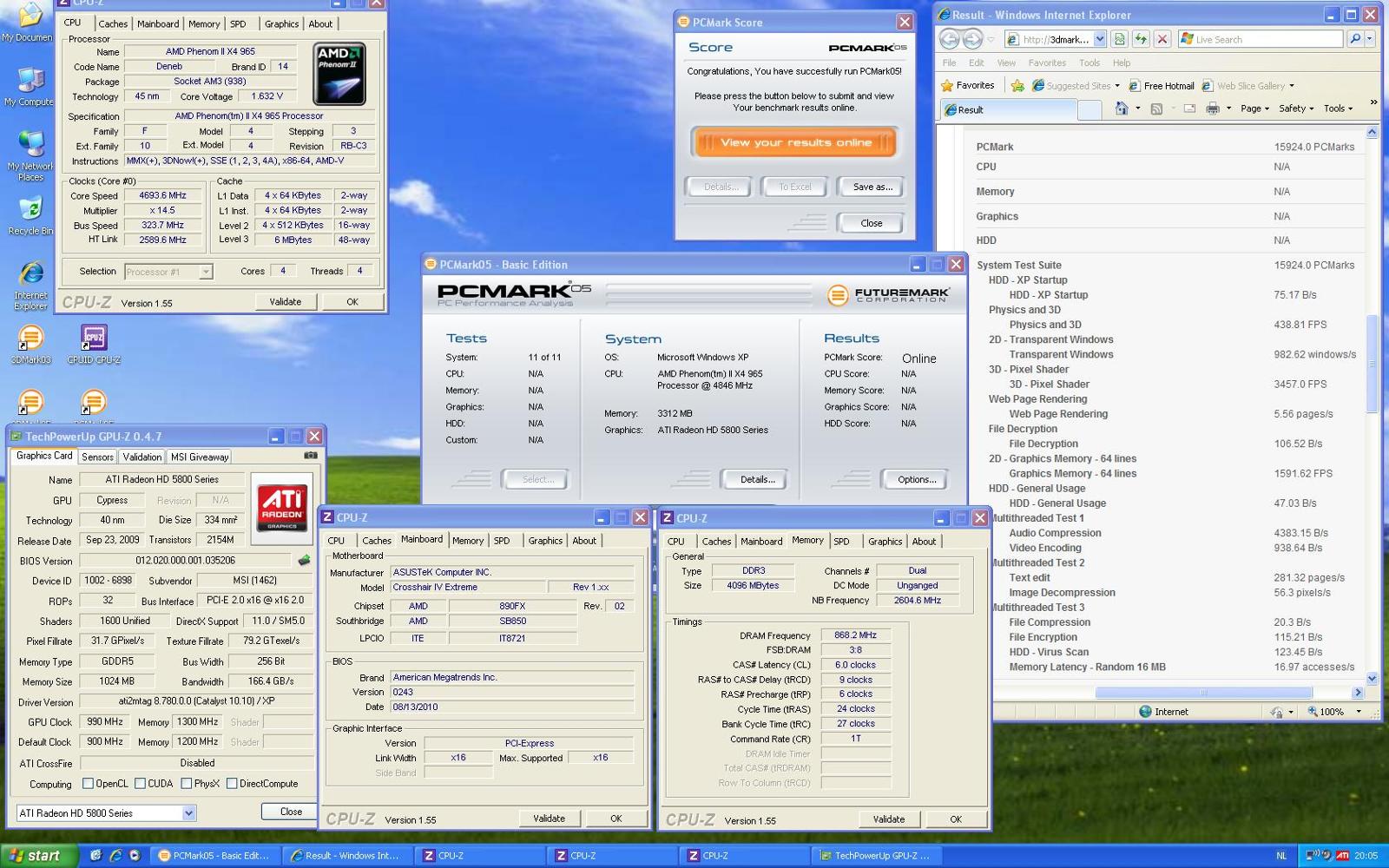Expand the Suggested Sites dropdown

1116,86
